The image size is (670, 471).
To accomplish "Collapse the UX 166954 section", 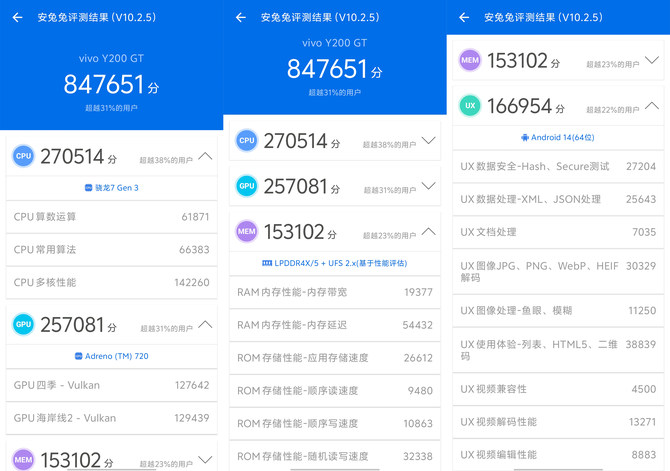I will [x=652, y=106].
